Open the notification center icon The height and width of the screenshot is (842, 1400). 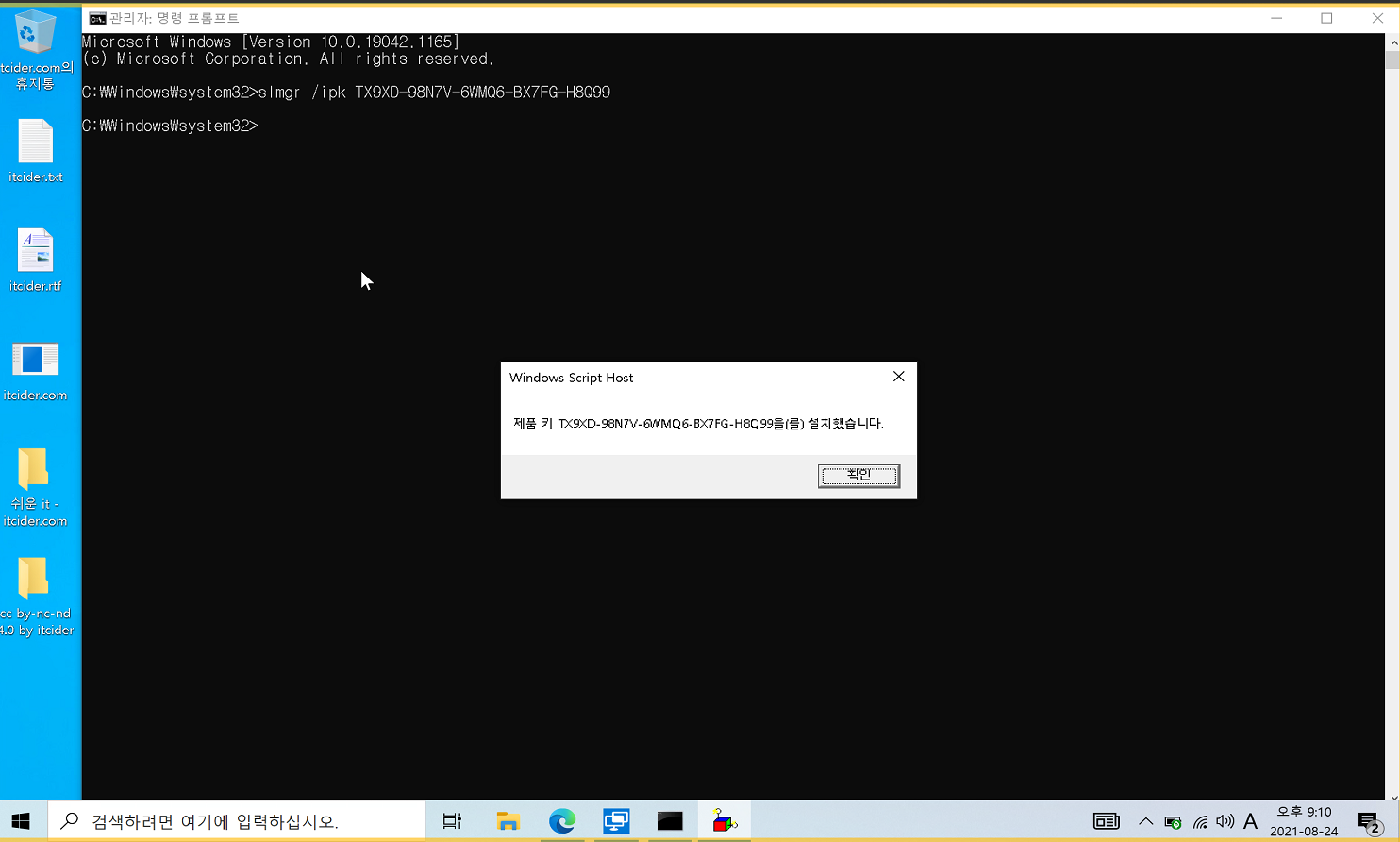tap(1370, 822)
